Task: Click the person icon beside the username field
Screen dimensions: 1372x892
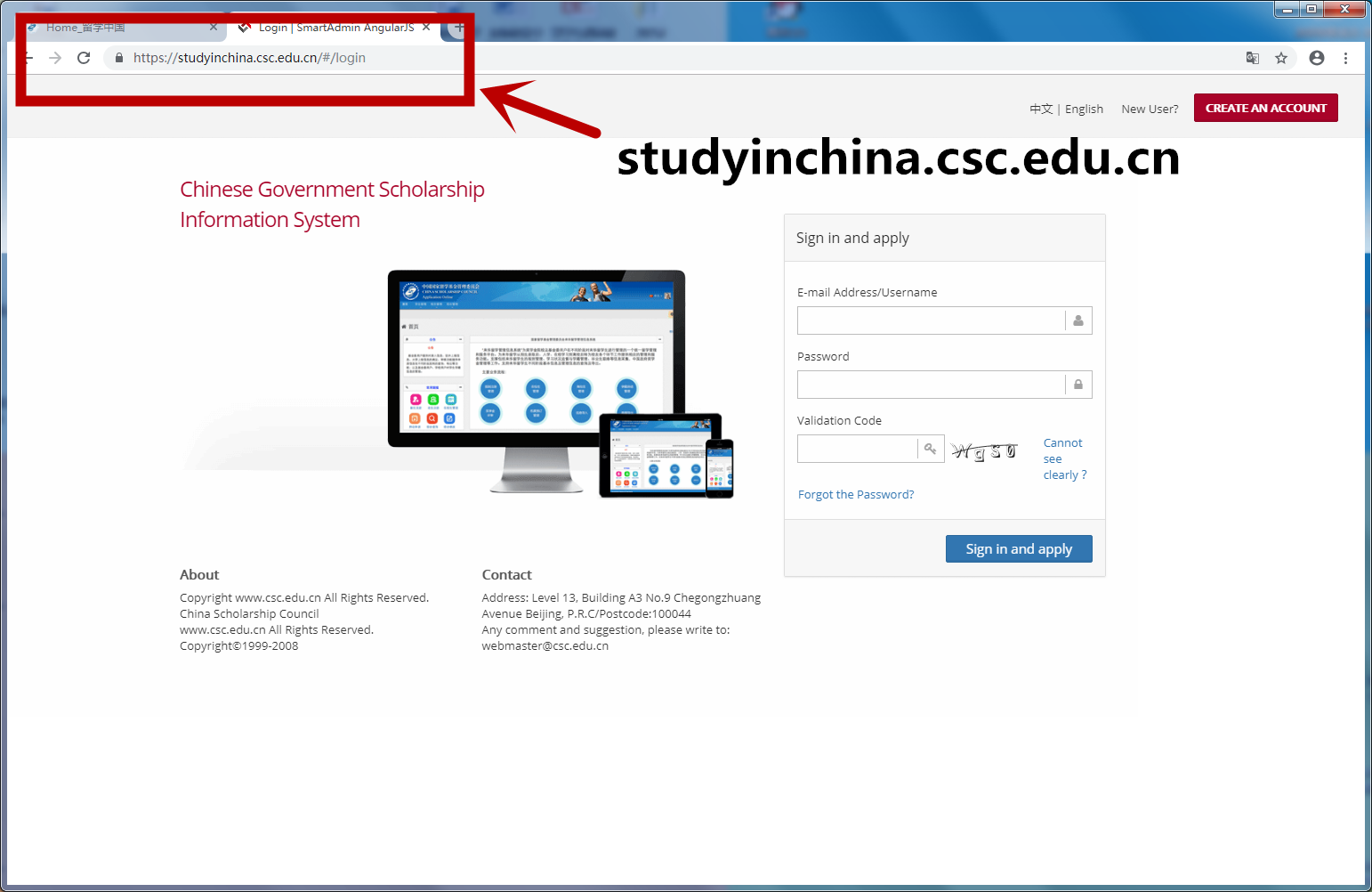Action: [1077, 320]
